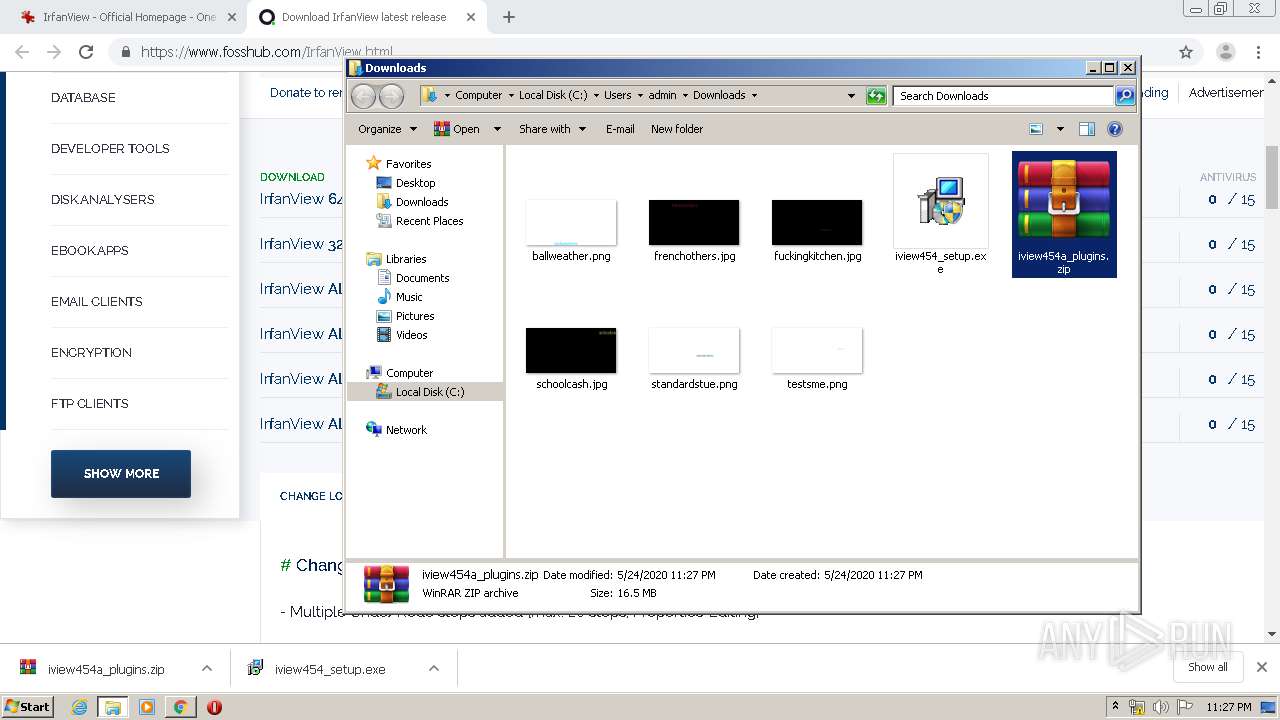Viewport: 1280px width, 720px height.
Task: Click DEVELOPER TOOLS category link
Action: (110, 149)
